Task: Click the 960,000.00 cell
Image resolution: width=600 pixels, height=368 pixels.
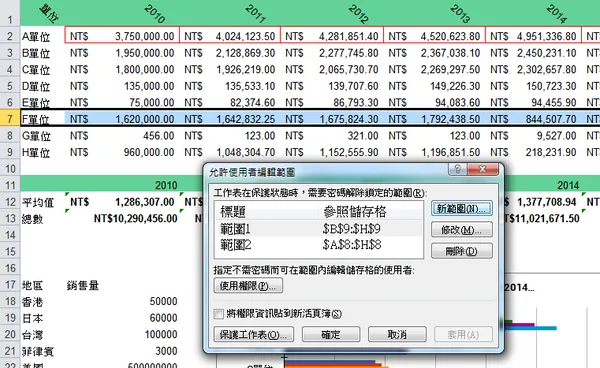Action: (122, 152)
